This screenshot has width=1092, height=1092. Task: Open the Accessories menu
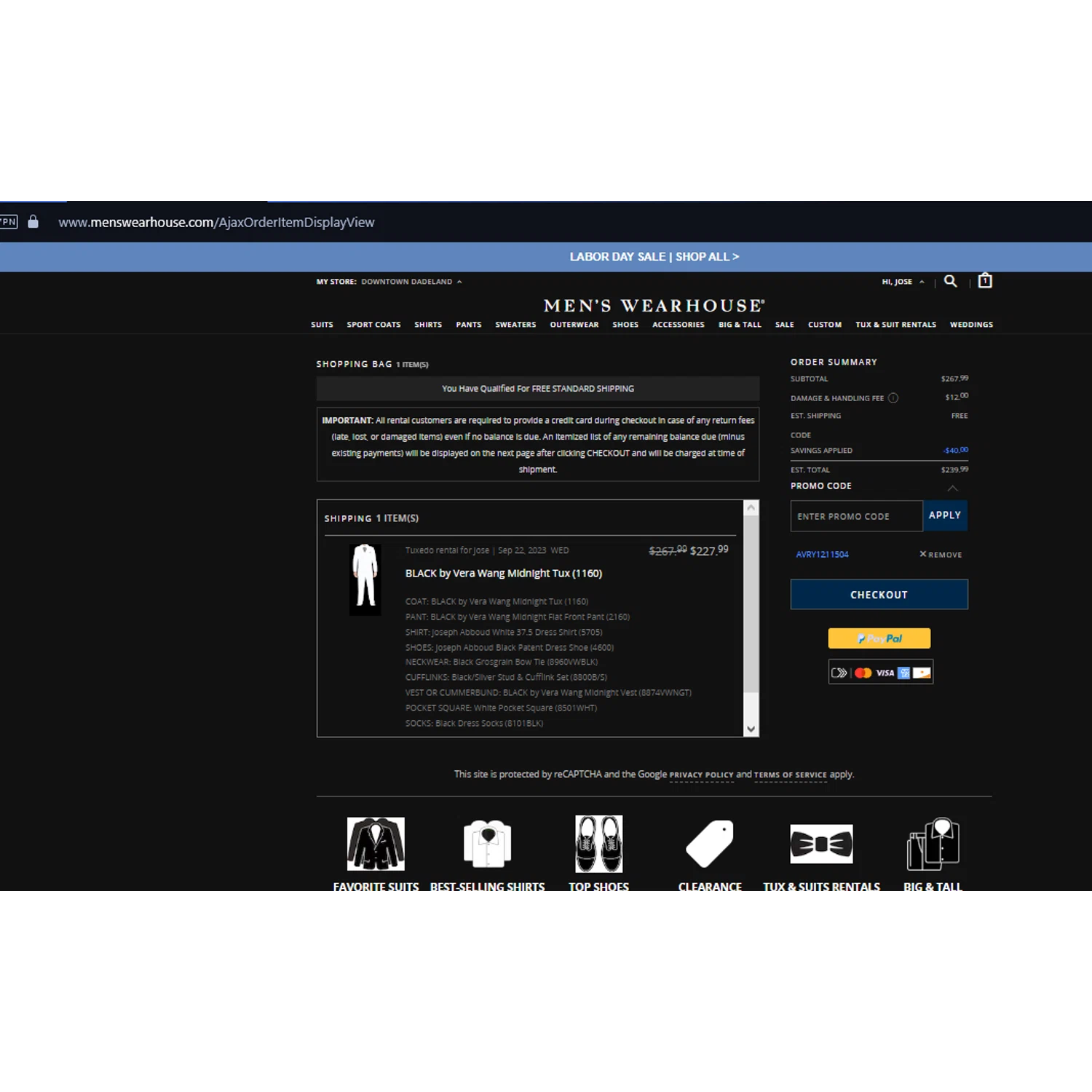pyautogui.click(x=678, y=325)
